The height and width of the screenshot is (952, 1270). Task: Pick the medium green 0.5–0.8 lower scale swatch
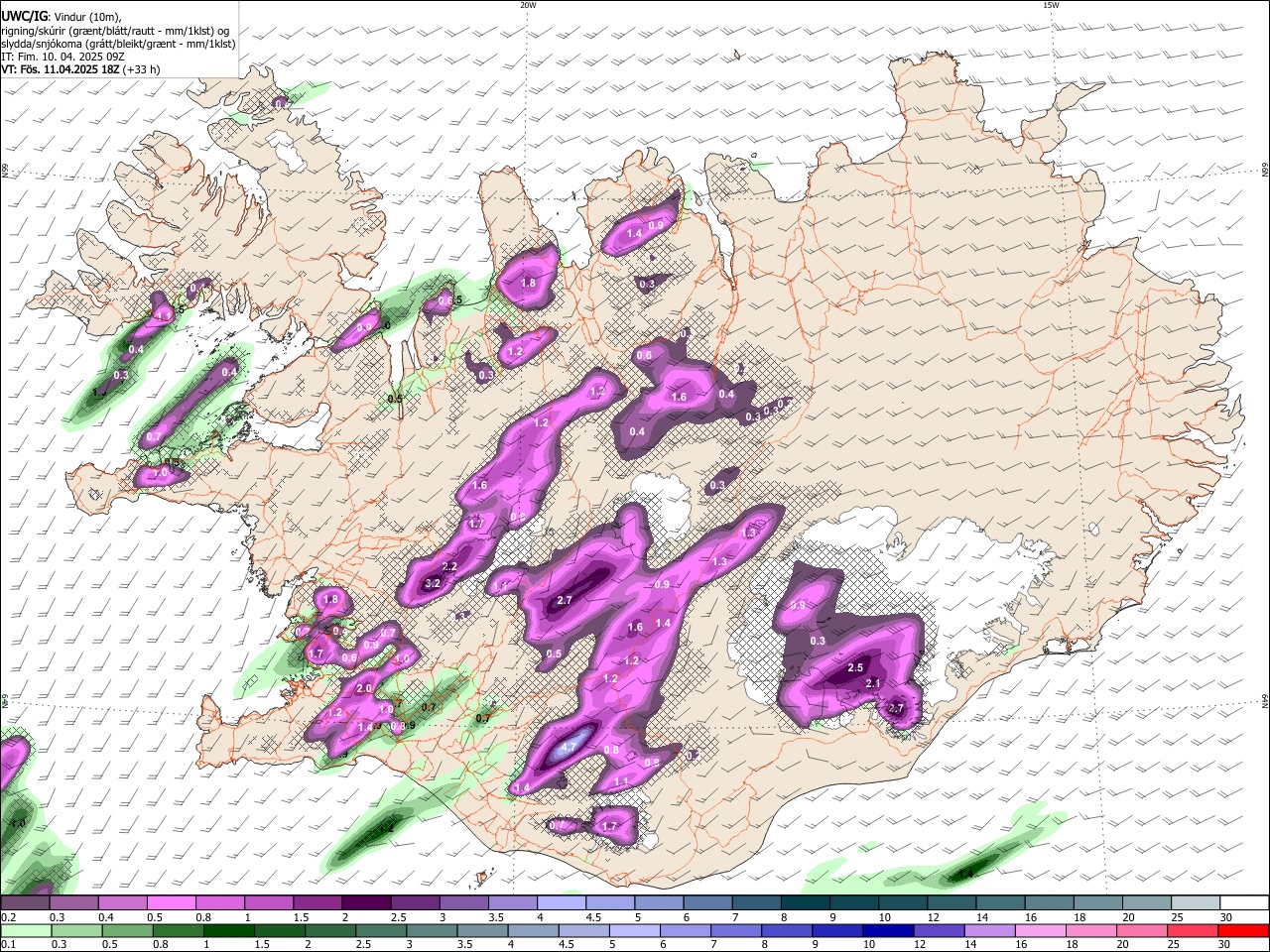[127, 930]
